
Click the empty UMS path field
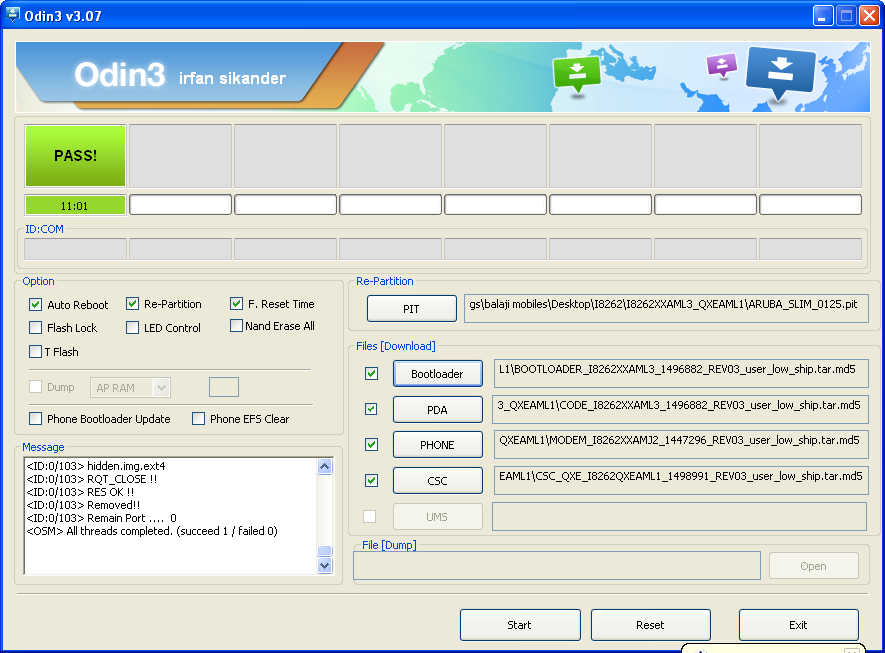(680, 516)
